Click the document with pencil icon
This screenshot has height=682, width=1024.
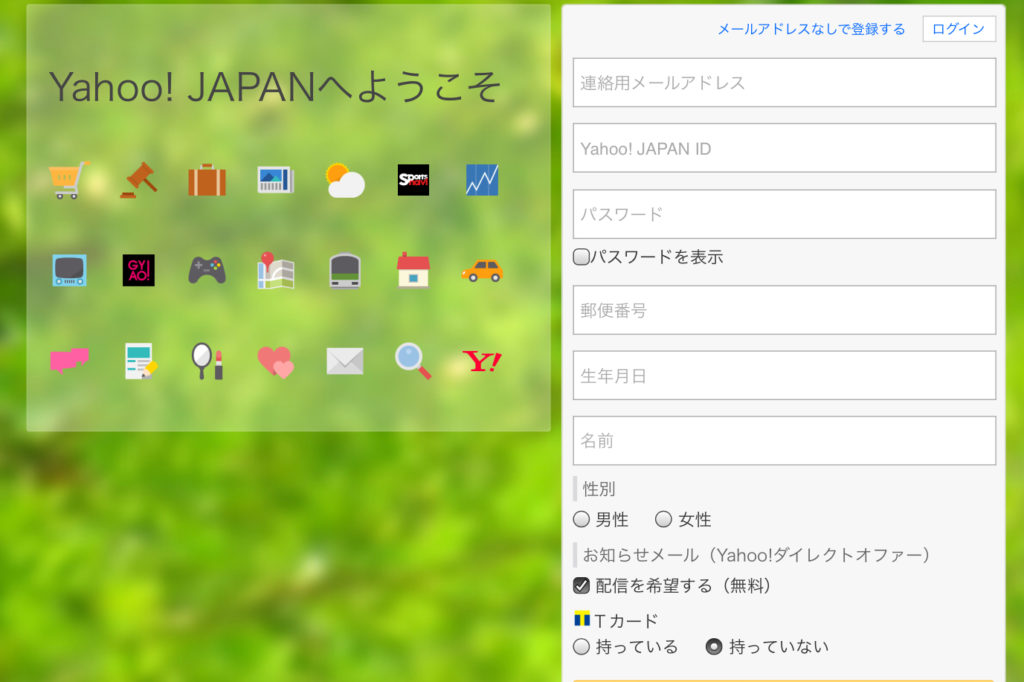(x=140, y=361)
